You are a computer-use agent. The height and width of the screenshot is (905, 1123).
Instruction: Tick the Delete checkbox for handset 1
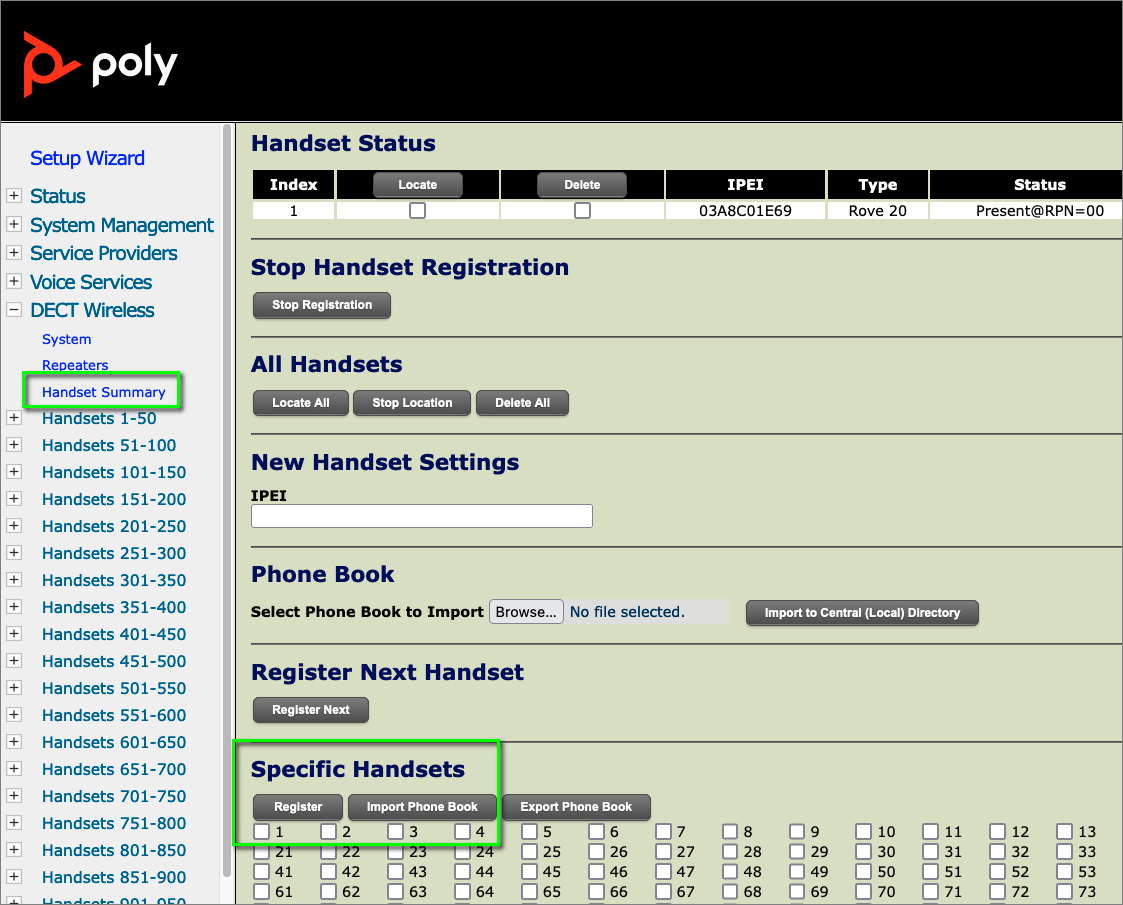click(582, 211)
